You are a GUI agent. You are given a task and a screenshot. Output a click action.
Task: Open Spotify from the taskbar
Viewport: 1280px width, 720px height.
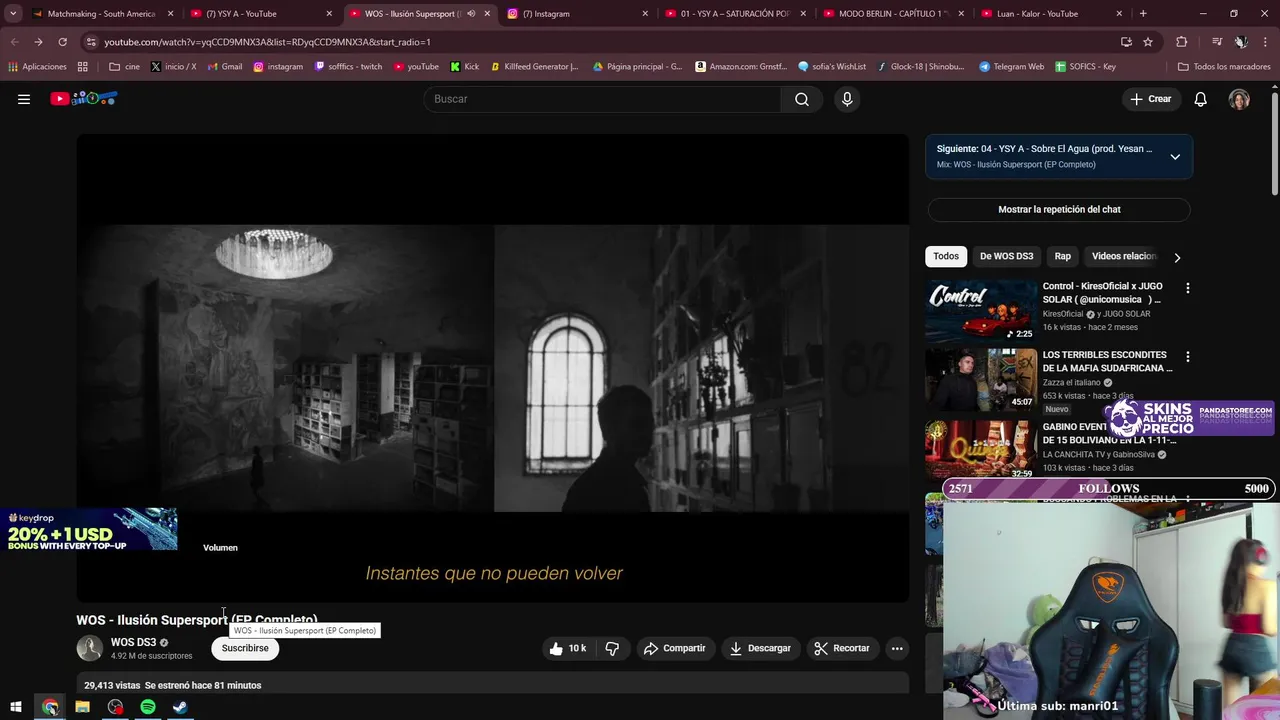[x=148, y=707]
